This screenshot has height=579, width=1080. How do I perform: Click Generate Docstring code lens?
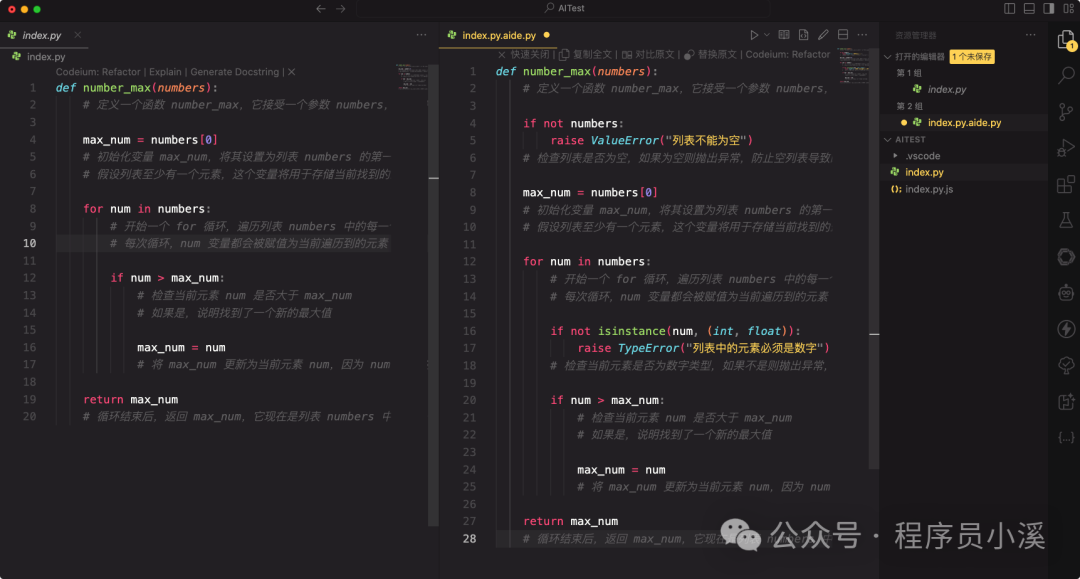[234, 72]
